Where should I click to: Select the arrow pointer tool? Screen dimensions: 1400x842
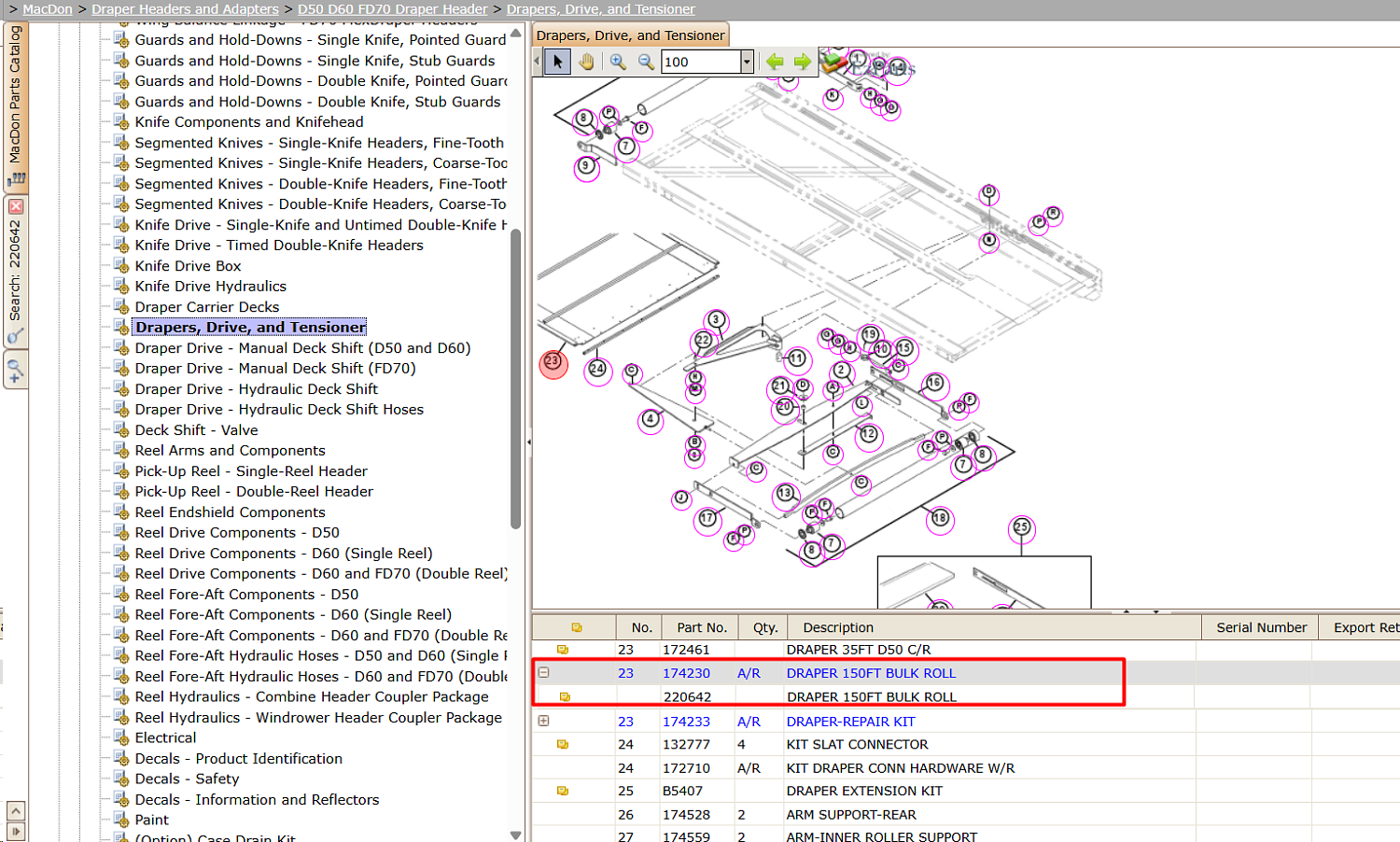[557, 62]
